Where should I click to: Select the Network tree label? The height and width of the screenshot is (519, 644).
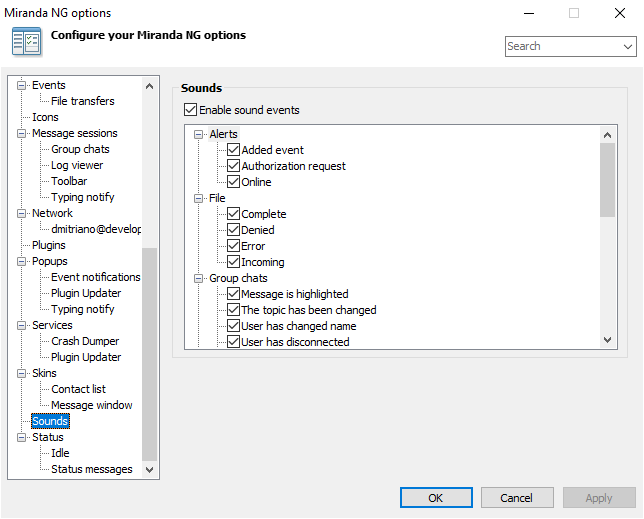click(x=52, y=213)
